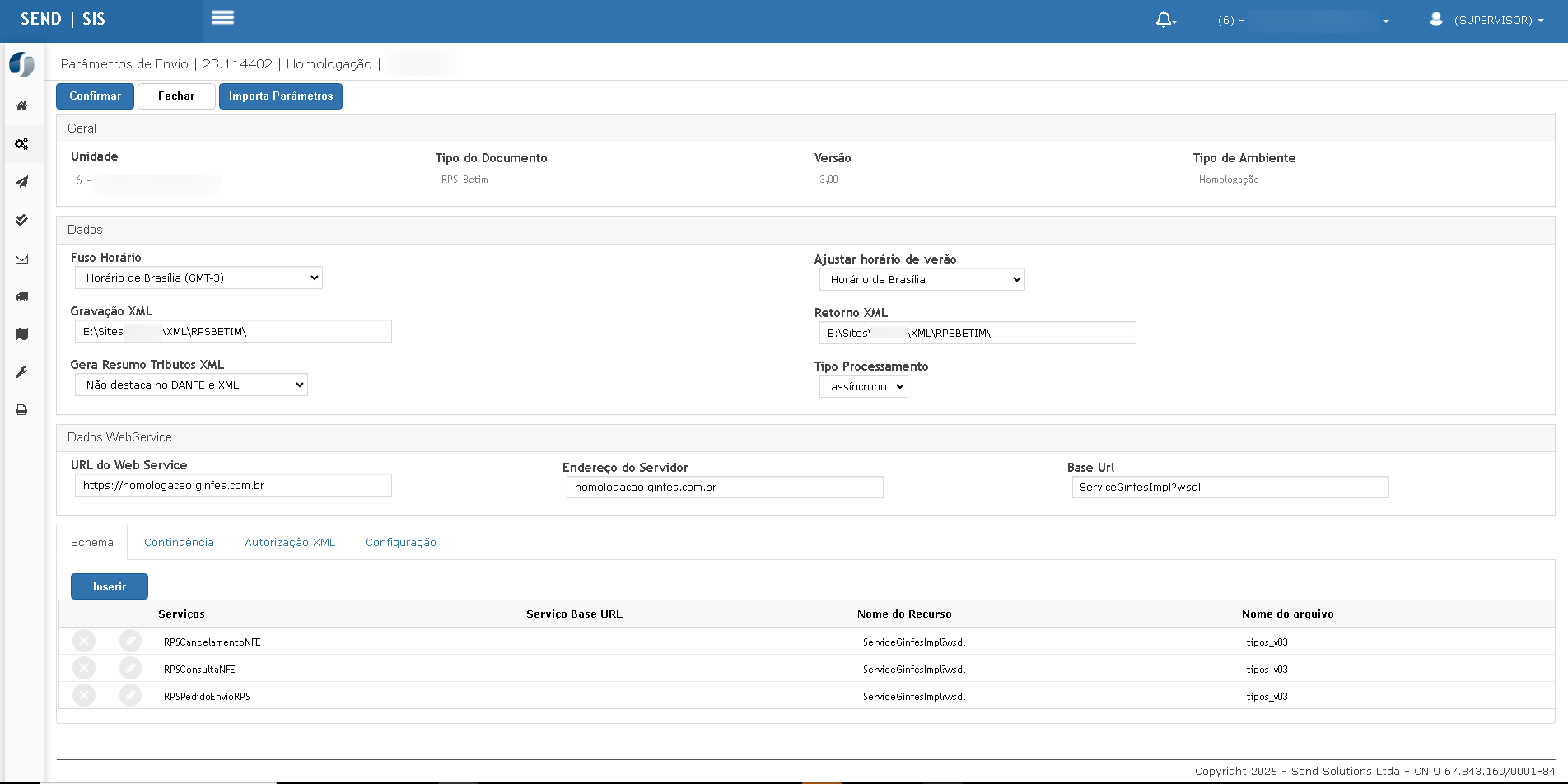
Task: Click the Retorno XML path field
Action: [x=978, y=333]
